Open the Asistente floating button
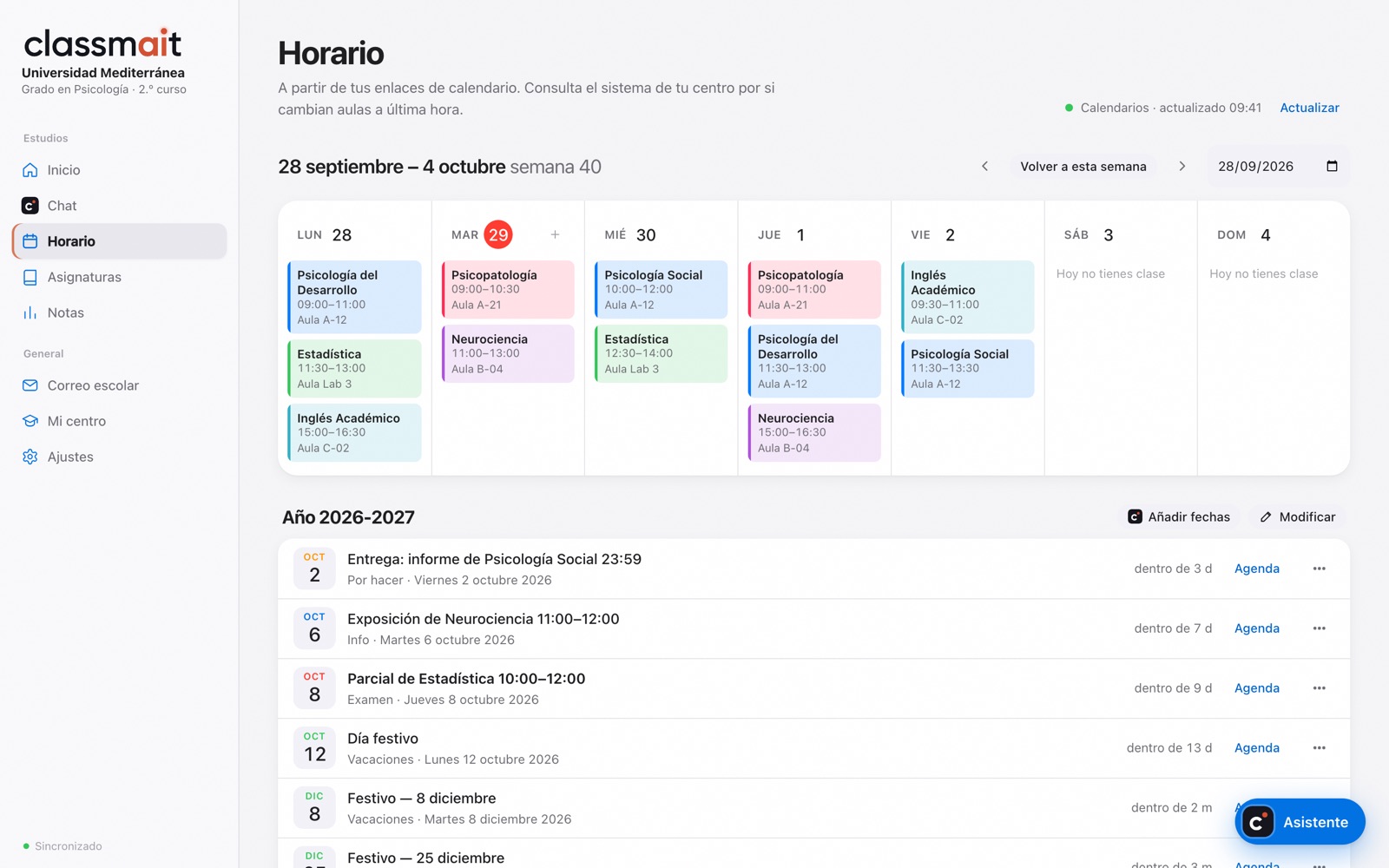The image size is (1389, 868). [1300, 822]
